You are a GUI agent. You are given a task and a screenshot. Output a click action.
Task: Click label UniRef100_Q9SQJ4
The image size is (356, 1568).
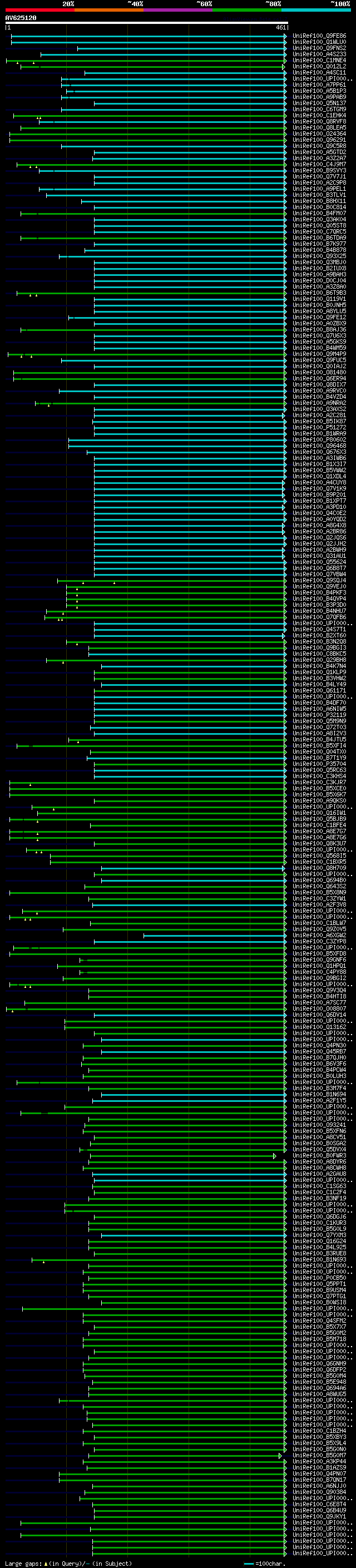coord(319,580)
